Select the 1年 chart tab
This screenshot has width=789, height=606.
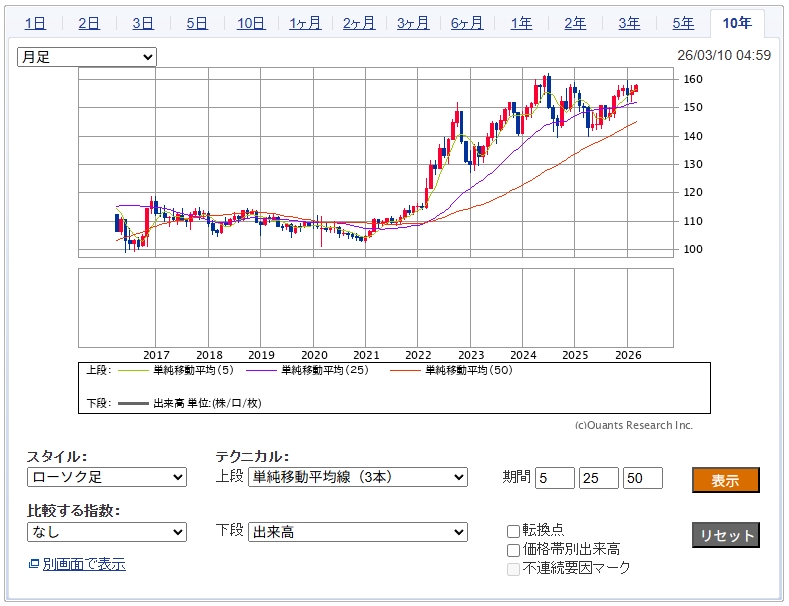click(x=521, y=23)
